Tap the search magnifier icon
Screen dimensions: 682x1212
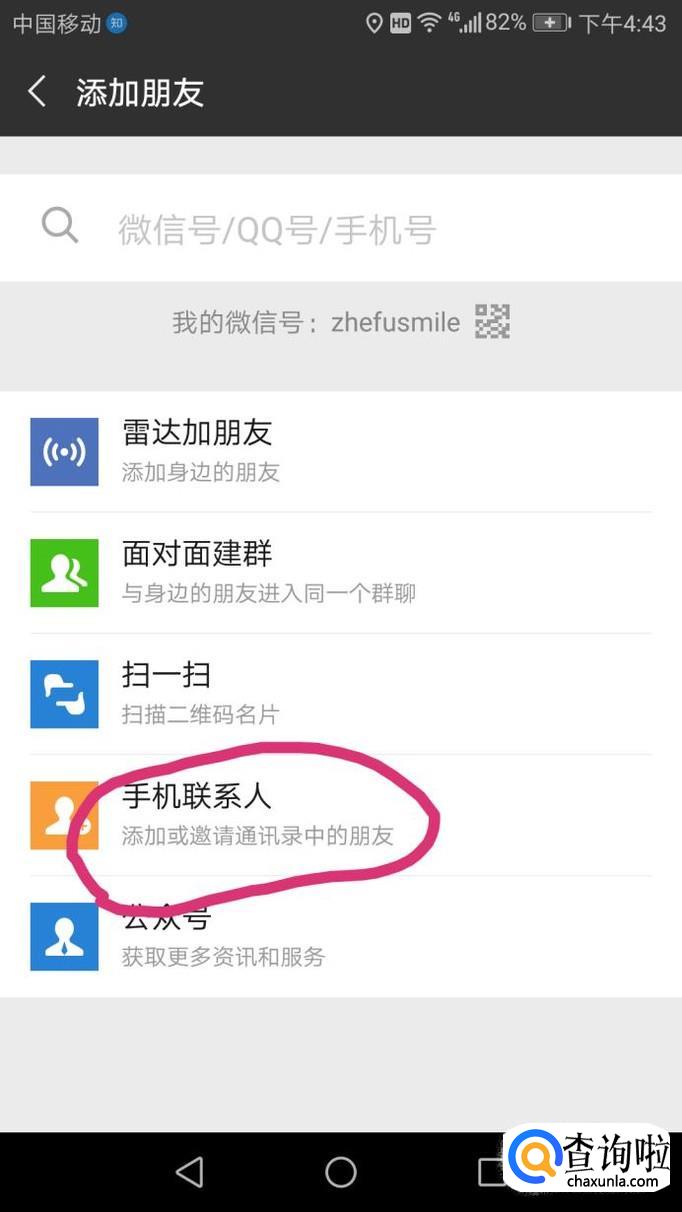tap(59, 226)
